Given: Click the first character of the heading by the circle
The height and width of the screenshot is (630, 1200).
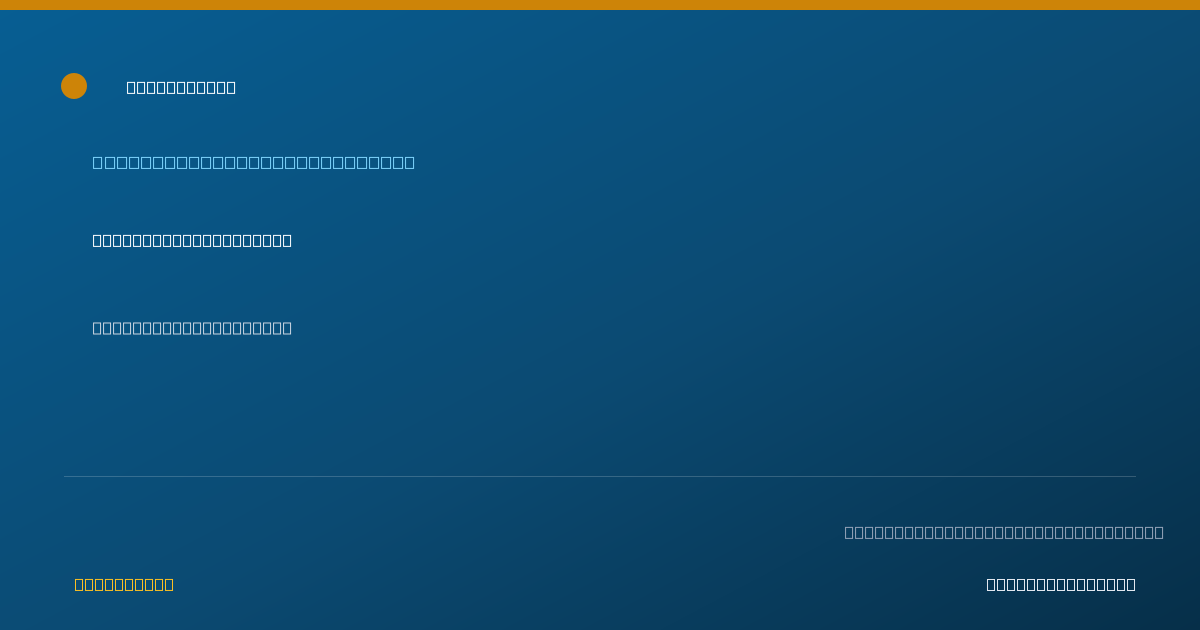Looking at the screenshot, I should 132,87.
